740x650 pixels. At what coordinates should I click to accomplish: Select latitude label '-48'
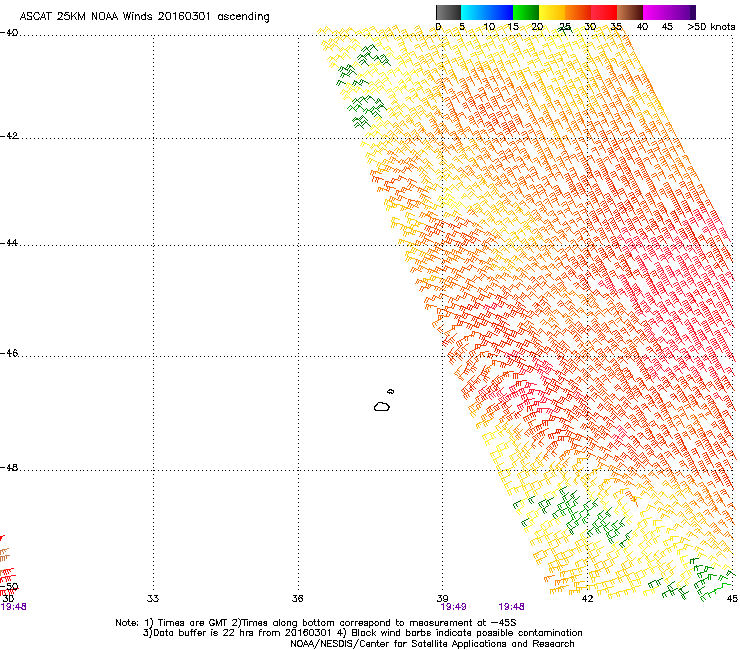click(x=9, y=467)
